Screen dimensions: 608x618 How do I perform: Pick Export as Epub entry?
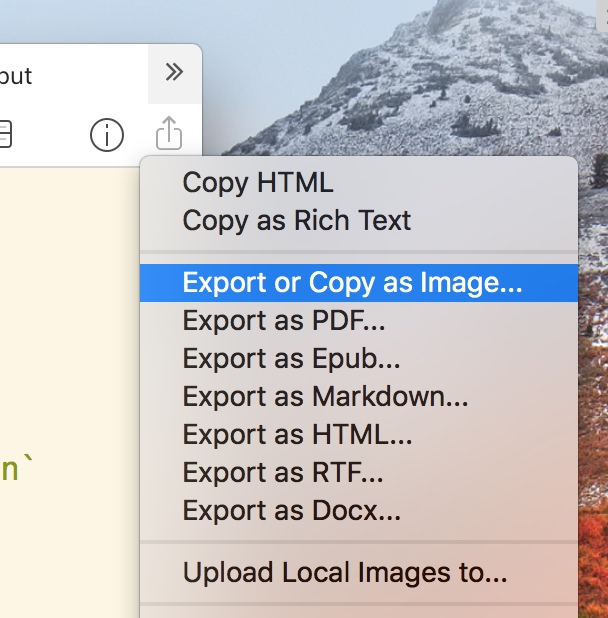coord(292,359)
